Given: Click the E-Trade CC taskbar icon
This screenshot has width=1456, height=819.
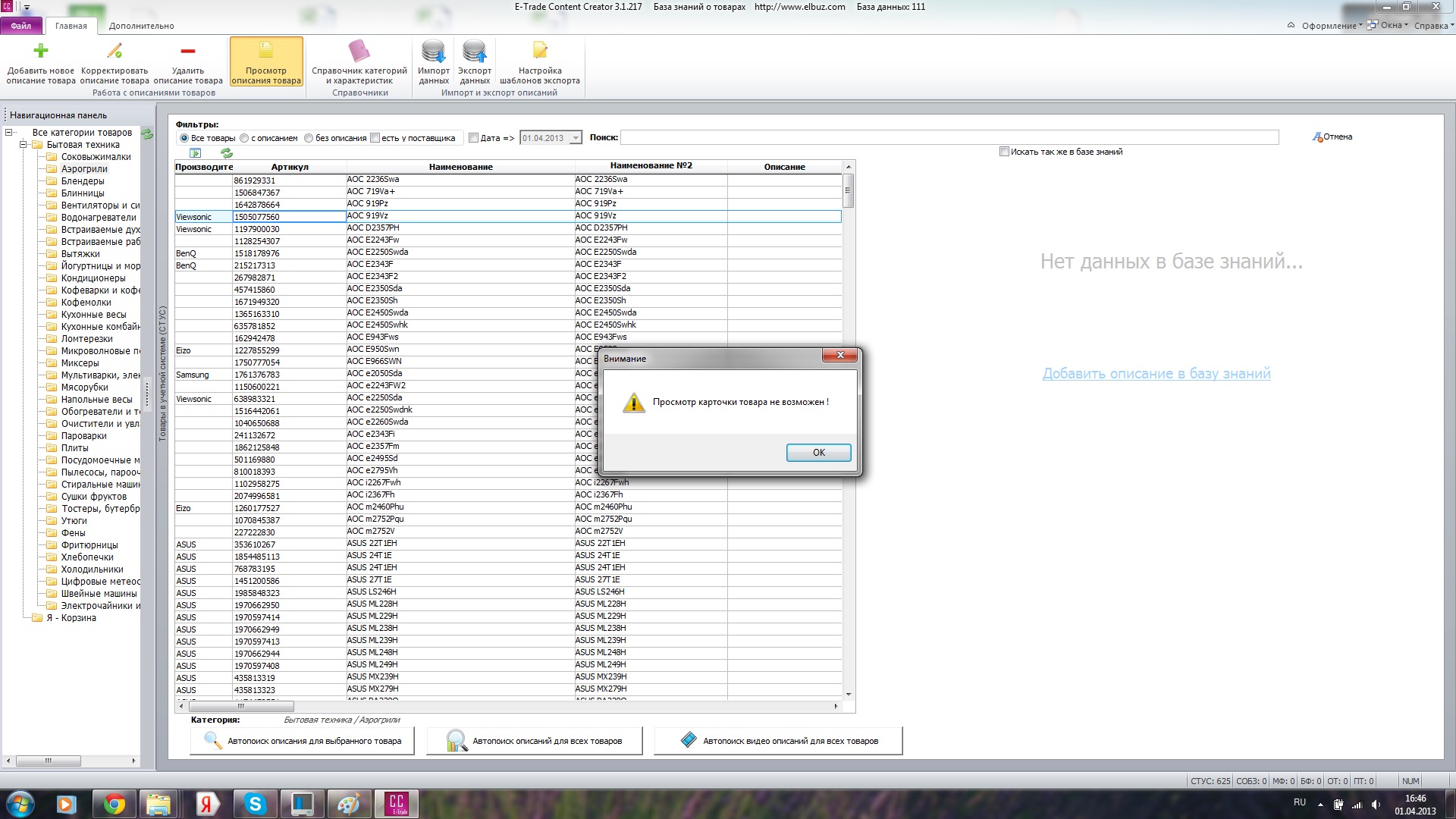Looking at the screenshot, I should coord(397,804).
